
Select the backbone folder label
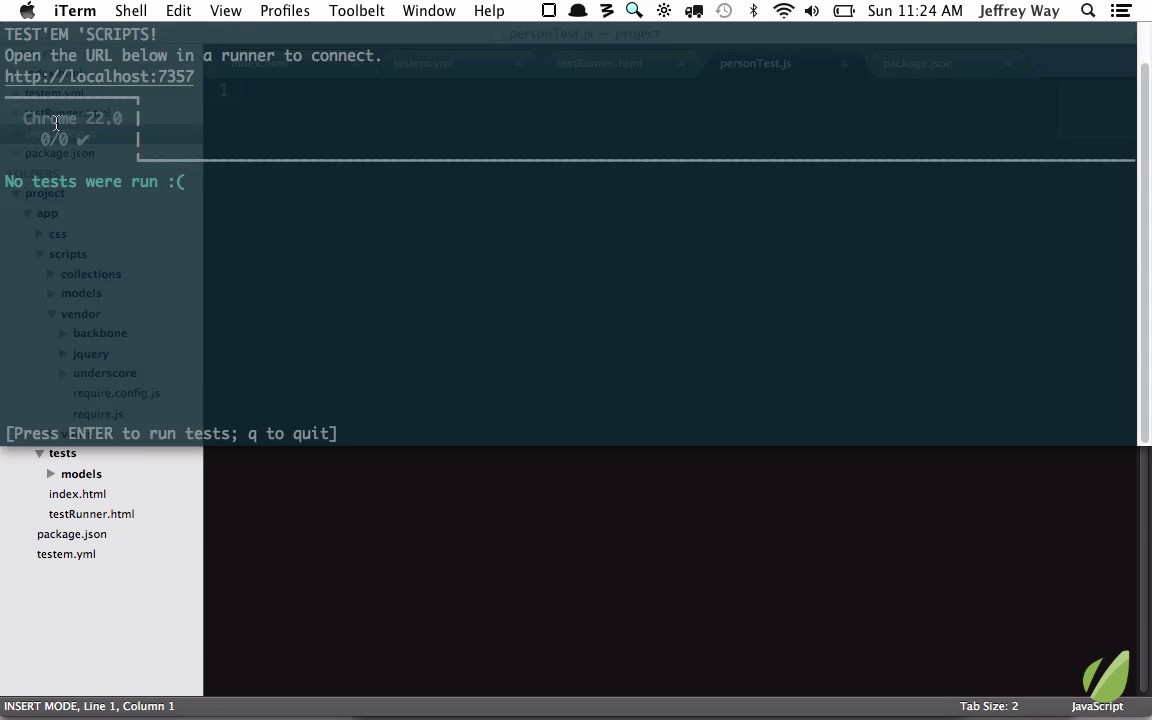tap(100, 333)
